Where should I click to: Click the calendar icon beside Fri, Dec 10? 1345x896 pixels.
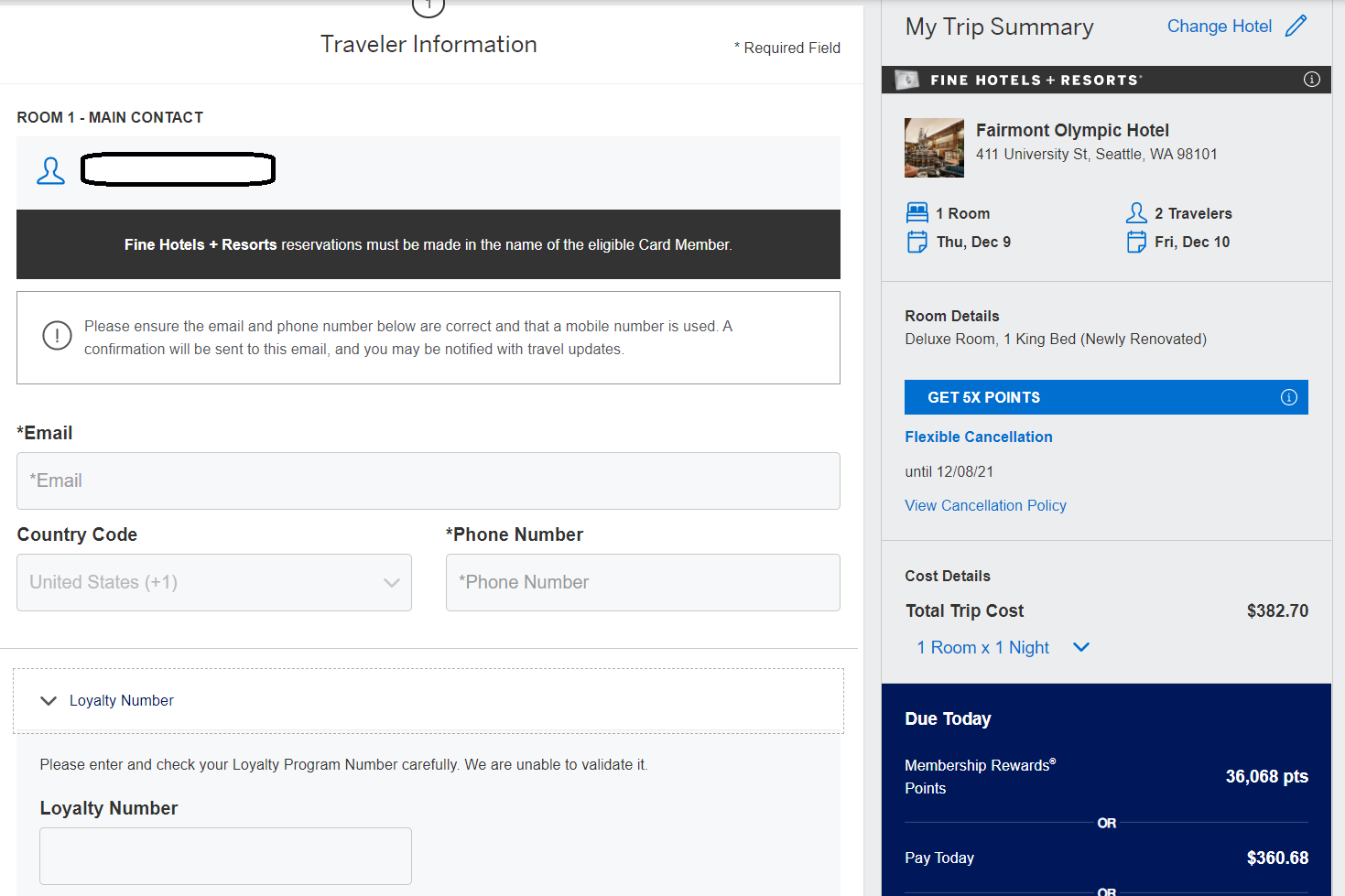pos(1136,242)
